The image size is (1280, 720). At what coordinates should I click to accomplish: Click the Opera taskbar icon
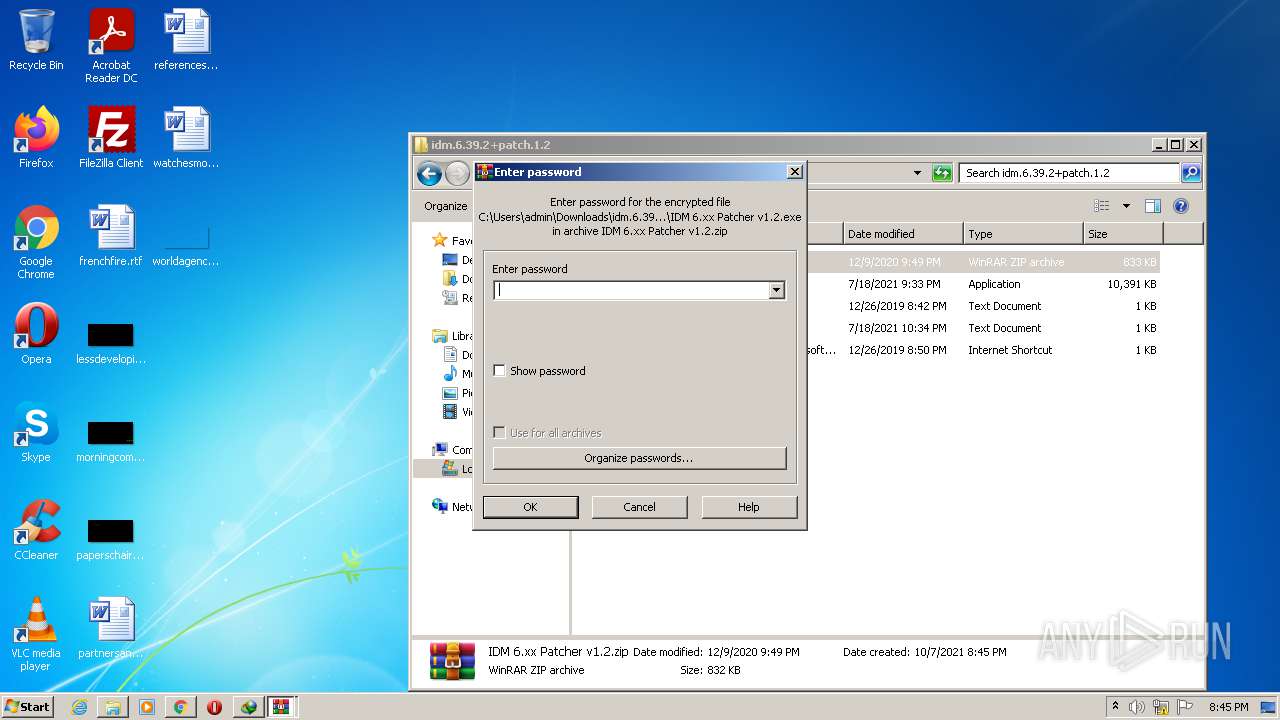[x=214, y=707]
